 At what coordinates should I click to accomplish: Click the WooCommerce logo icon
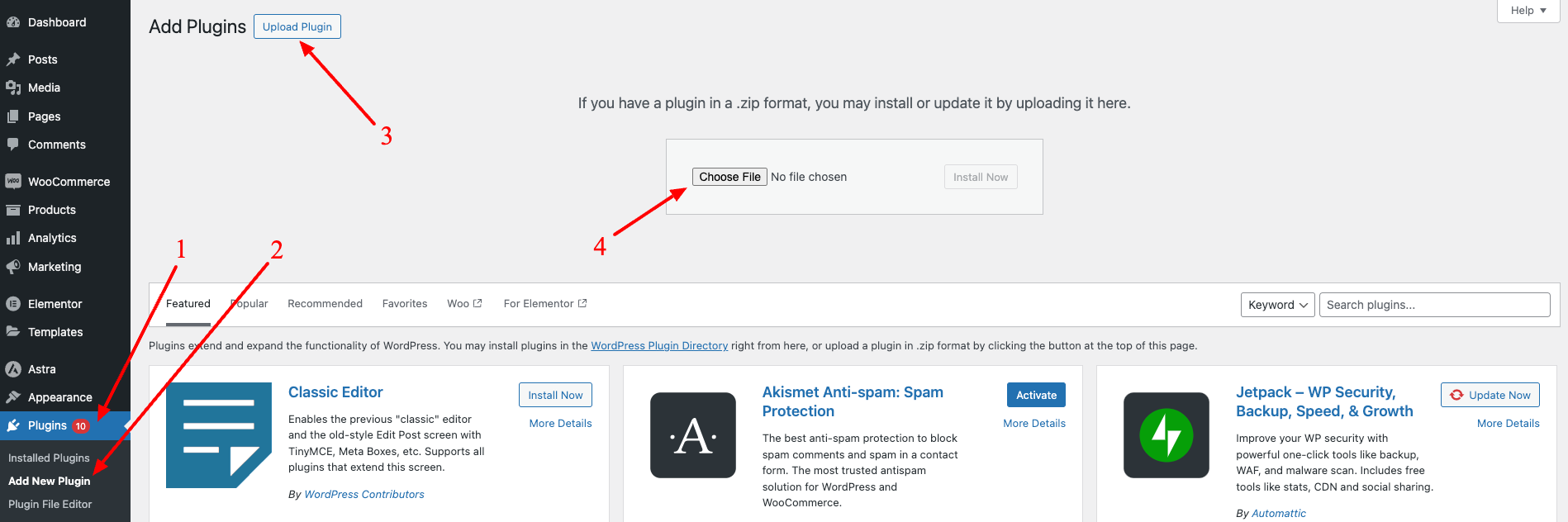[x=13, y=182]
